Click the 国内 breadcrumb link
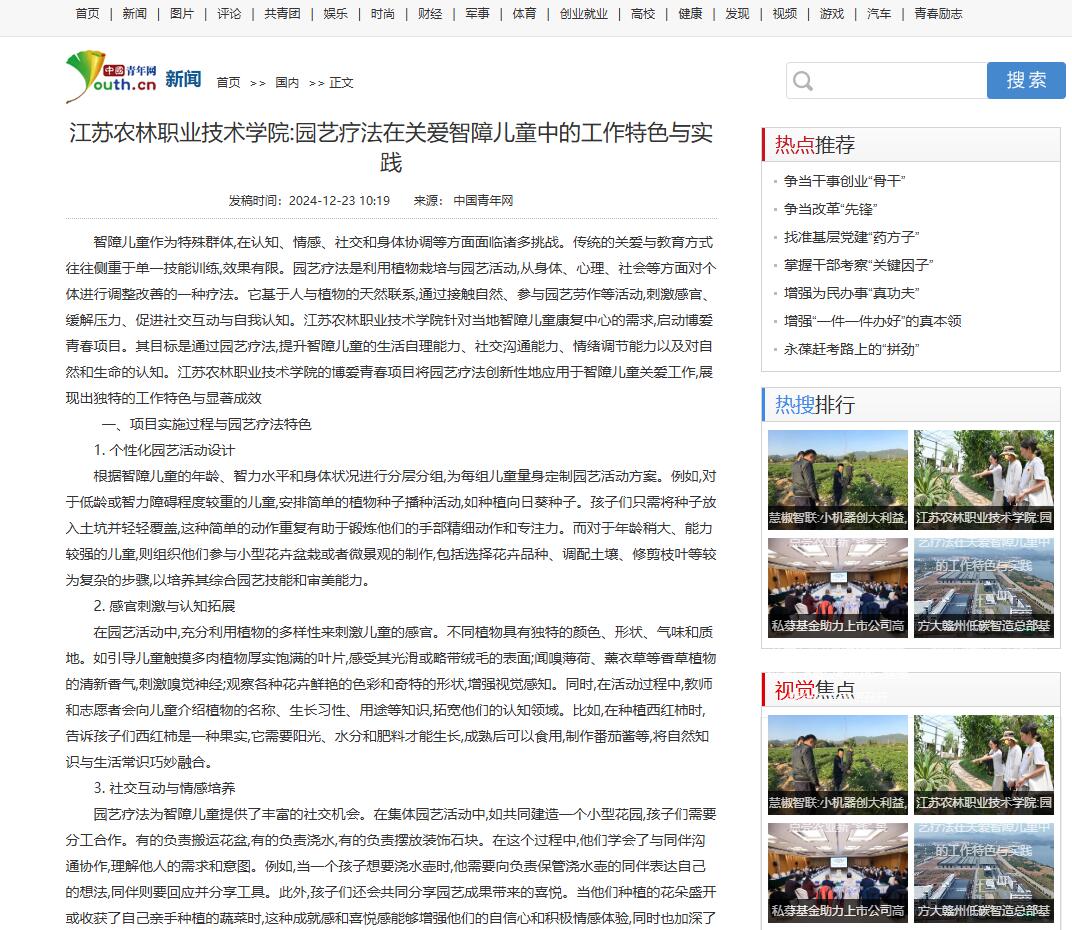Screen dimensions: 1072x930 point(287,82)
